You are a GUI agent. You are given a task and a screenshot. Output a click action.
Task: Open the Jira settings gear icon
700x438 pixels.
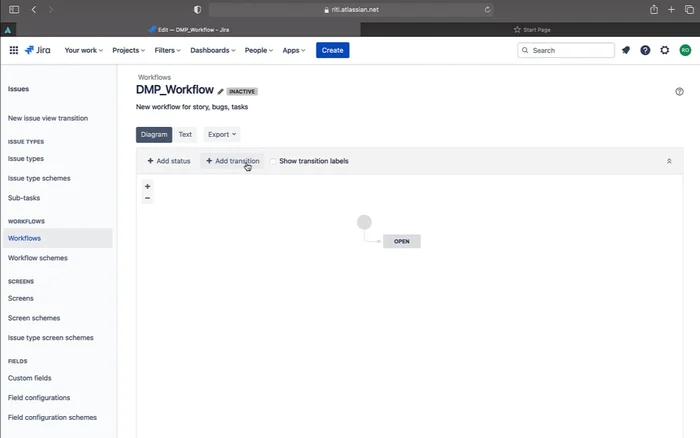click(x=665, y=50)
